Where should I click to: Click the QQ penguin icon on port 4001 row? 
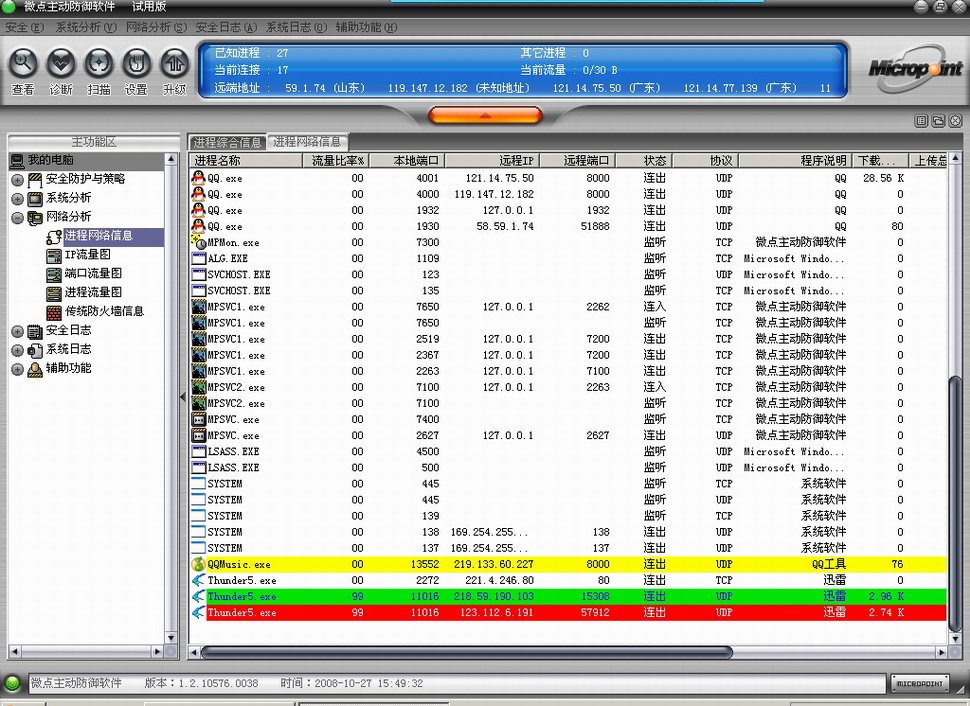198,178
